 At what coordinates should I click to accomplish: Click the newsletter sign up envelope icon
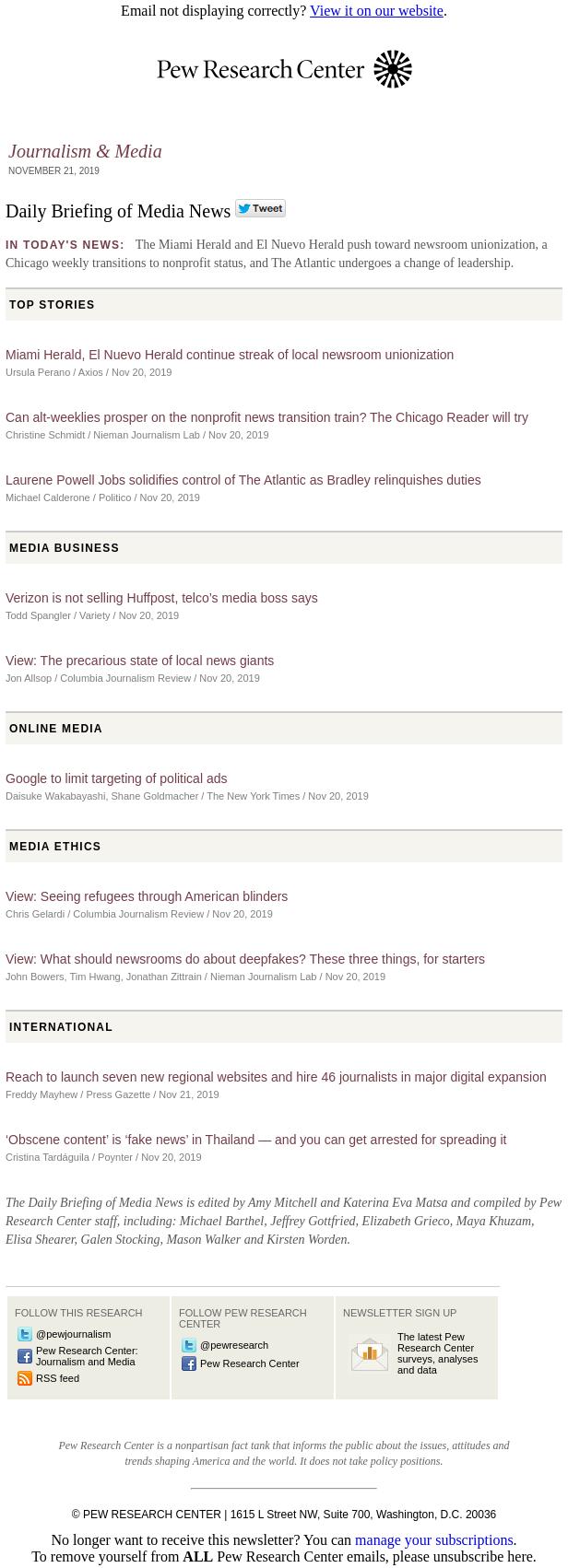click(370, 1354)
